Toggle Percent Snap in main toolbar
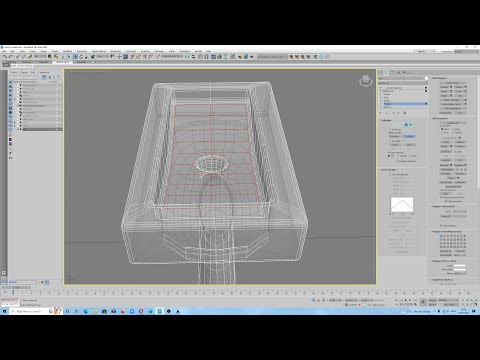 [145, 57]
